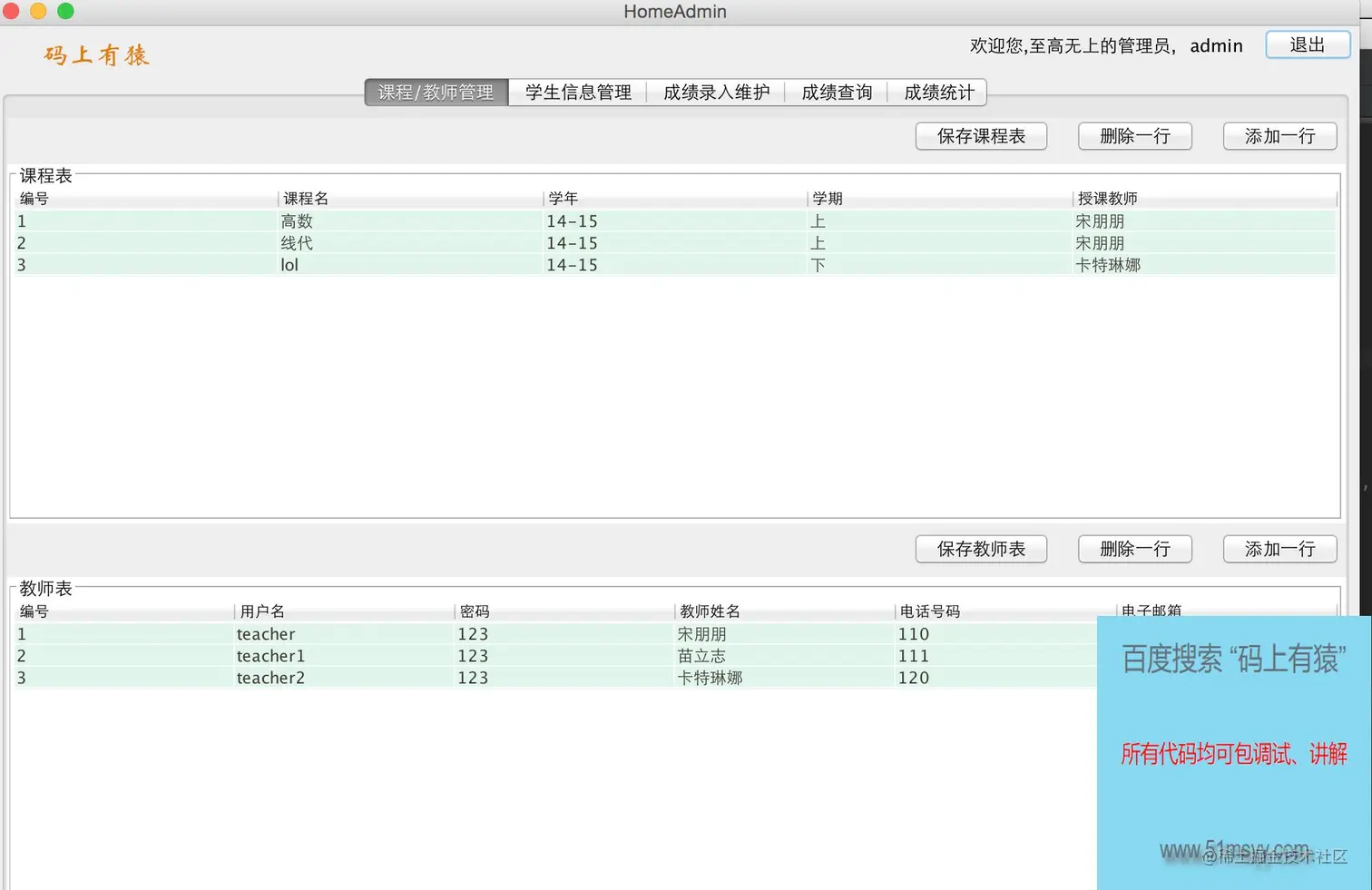Click 宋朋朋 teacher cell in 高数 row

[1205, 221]
